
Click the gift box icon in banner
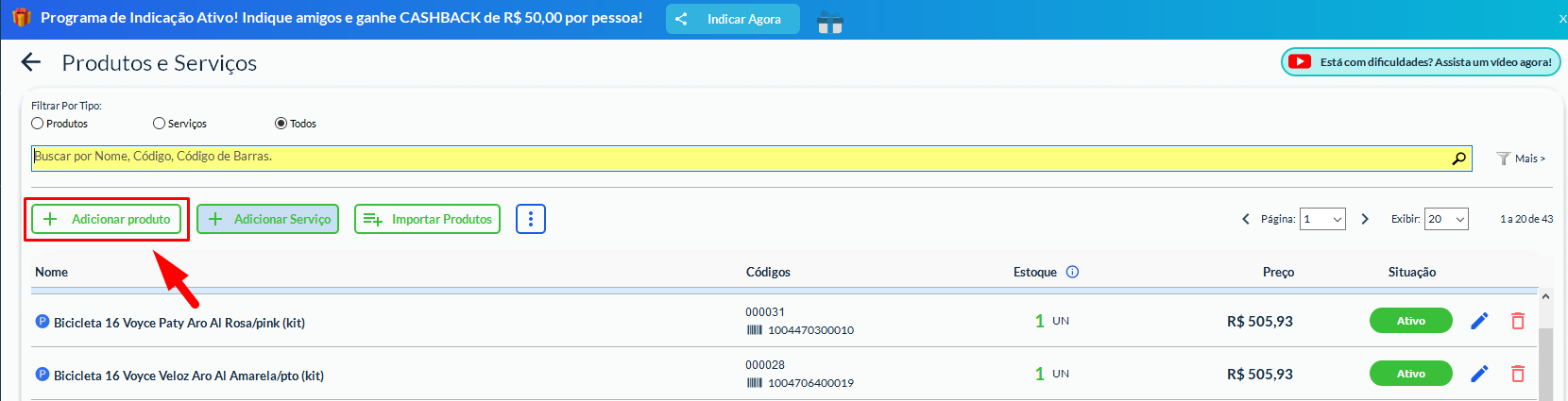click(829, 22)
